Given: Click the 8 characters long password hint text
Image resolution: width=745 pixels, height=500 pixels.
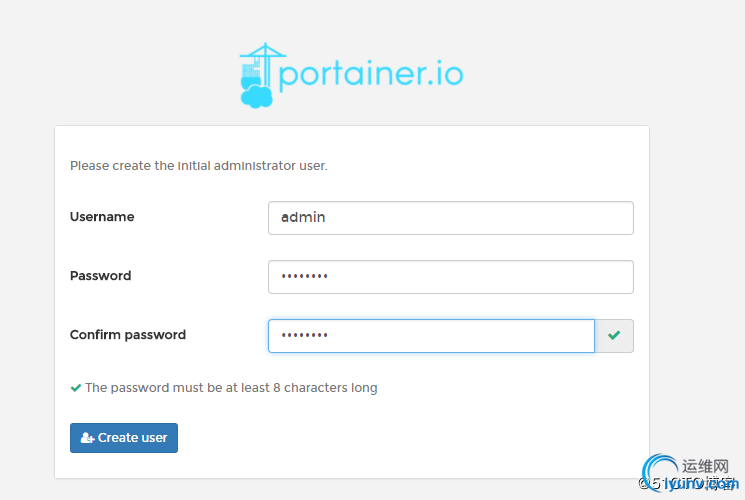Looking at the screenshot, I should (x=231, y=388).
